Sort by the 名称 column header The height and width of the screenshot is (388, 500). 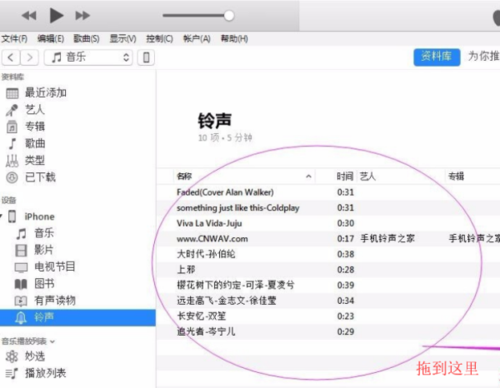coord(184,176)
